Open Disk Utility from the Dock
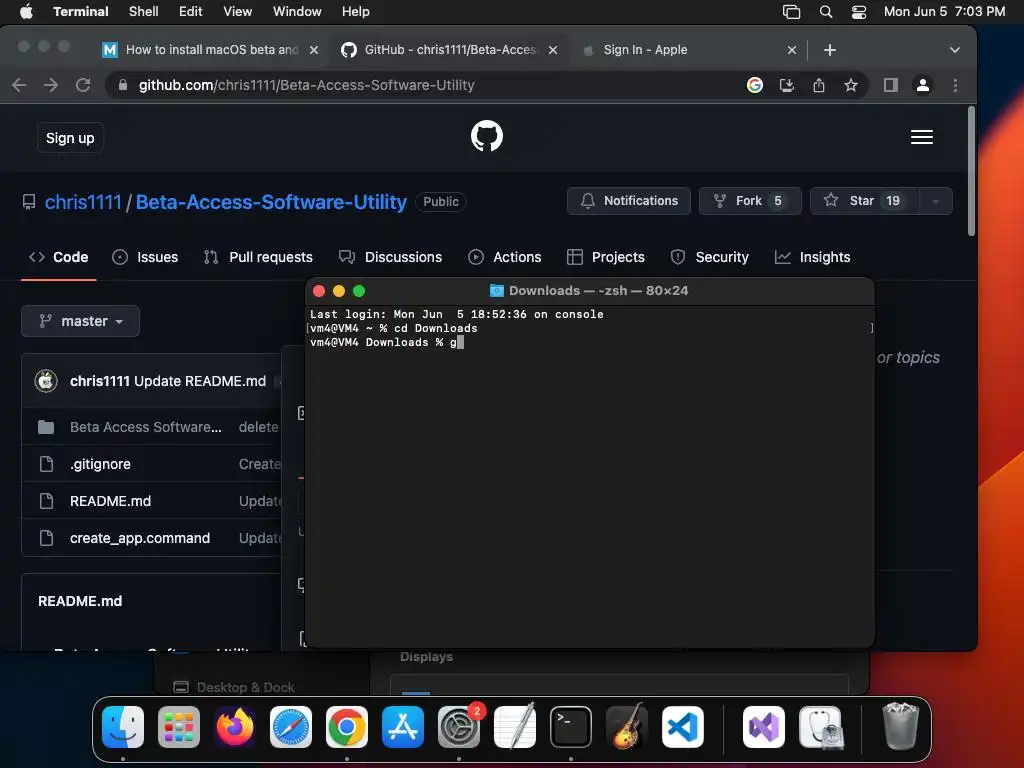The height and width of the screenshot is (768, 1024). tap(820, 727)
